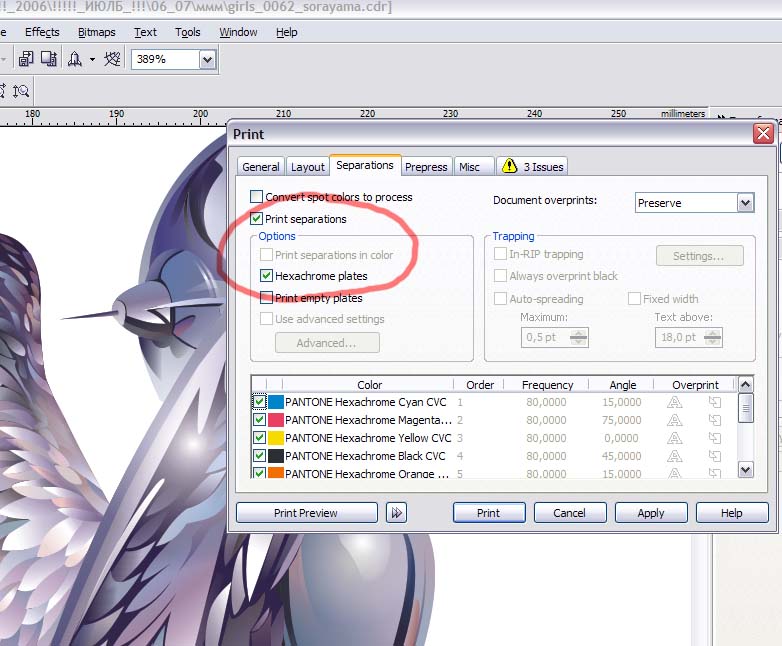Open the Tools menu
This screenshot has width=782, height=646.
pos(188,32)
